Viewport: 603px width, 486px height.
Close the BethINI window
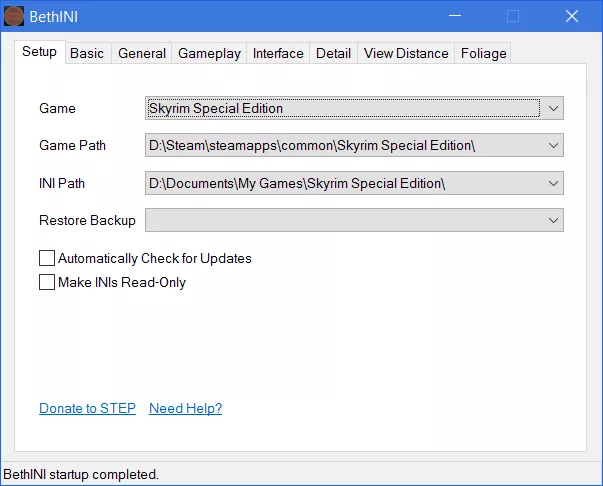(x=572, y=16)
